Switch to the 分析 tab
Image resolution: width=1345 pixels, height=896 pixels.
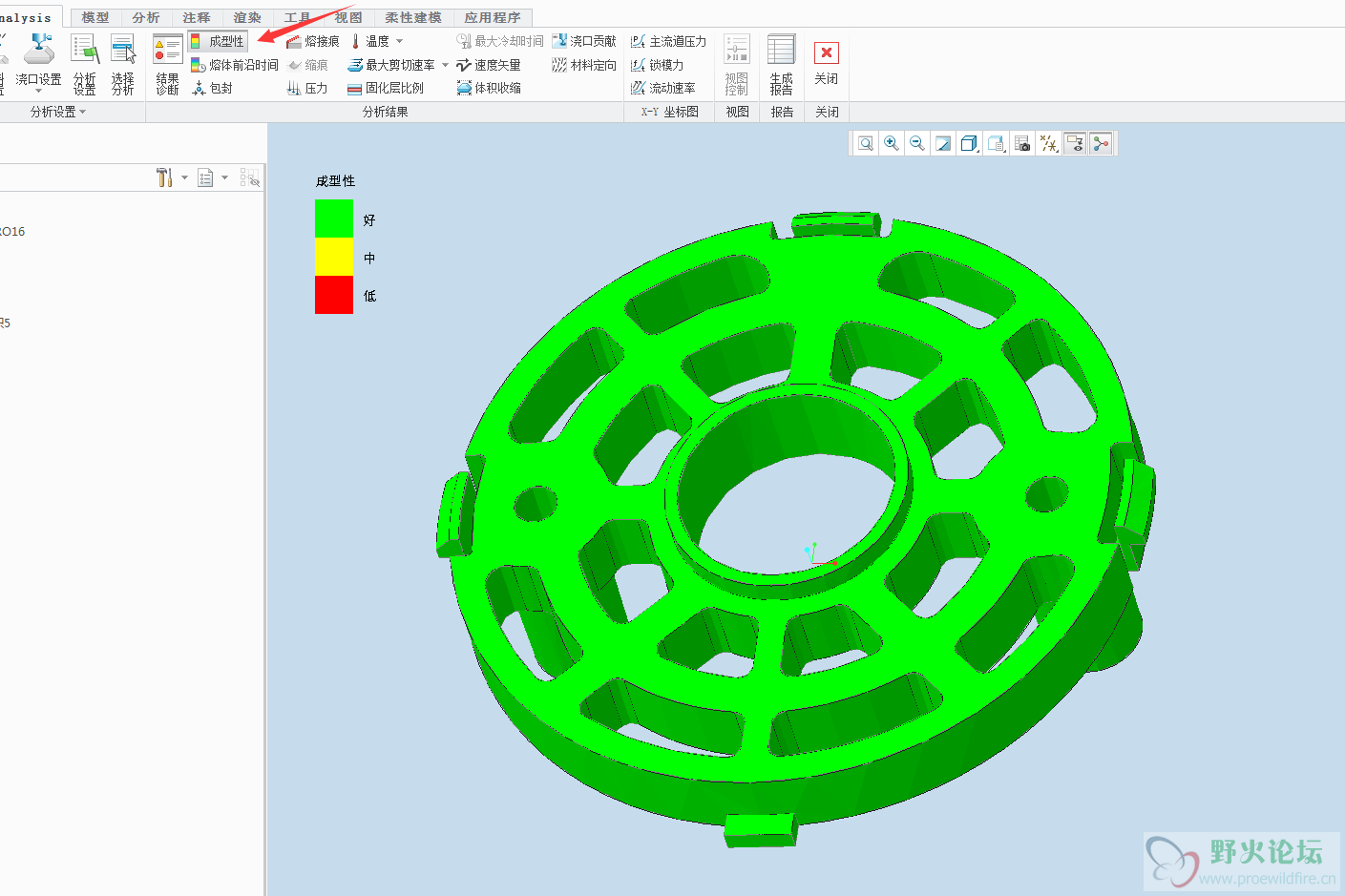(146, 17)
